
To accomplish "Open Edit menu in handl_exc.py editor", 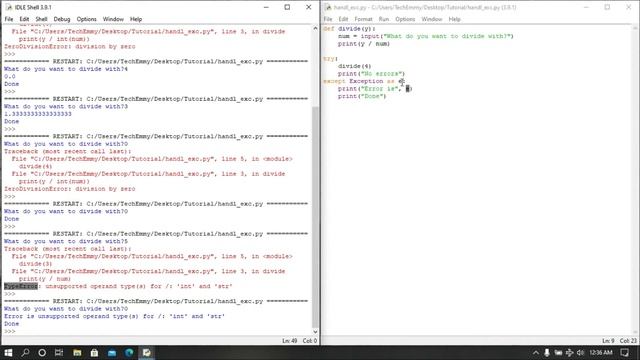I will 343,19.
